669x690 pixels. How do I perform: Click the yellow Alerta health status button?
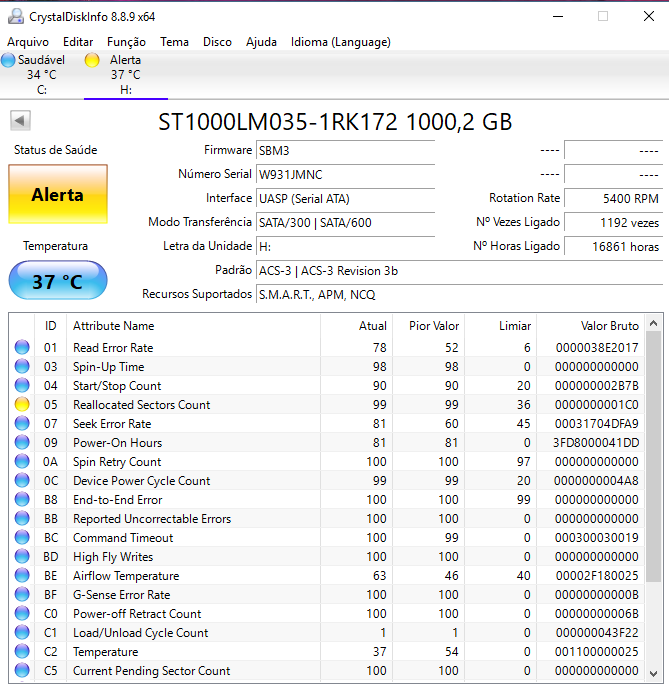tap(58, 194)
